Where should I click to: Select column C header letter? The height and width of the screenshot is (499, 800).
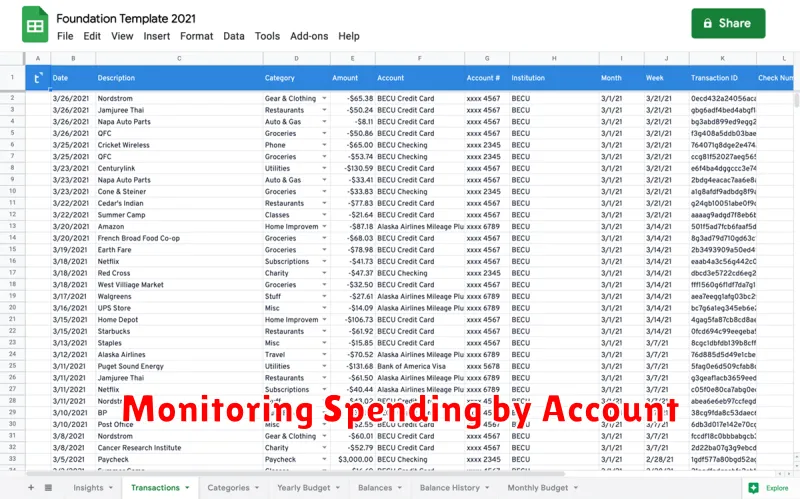[179, 58]
